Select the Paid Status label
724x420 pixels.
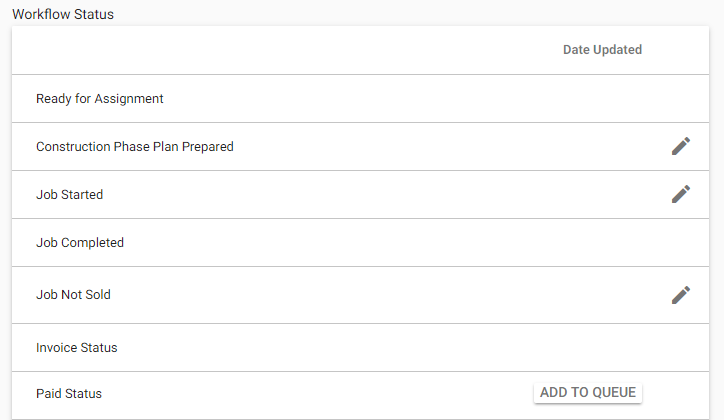69,393
